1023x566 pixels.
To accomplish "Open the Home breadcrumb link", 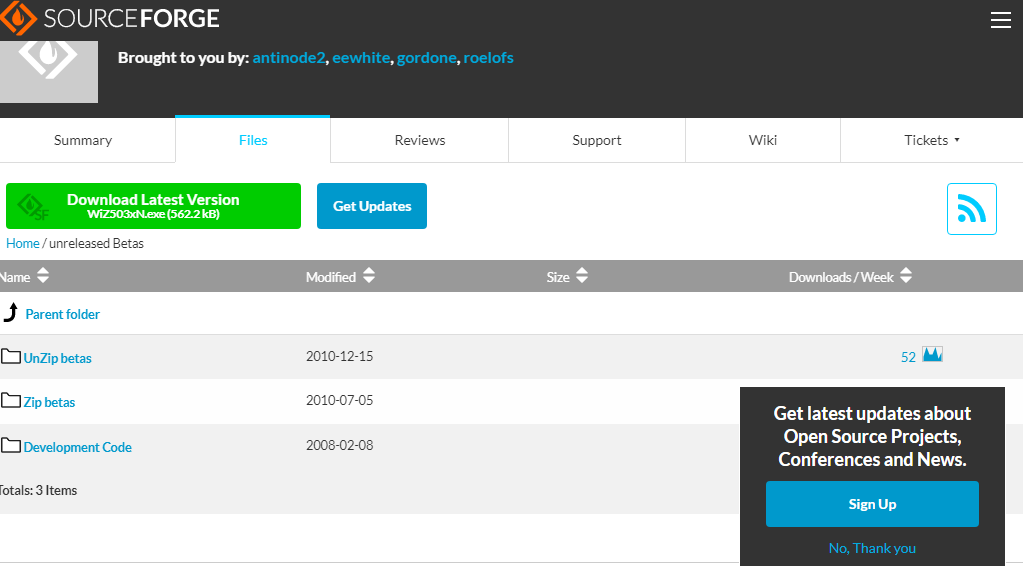I will coord(23,243).
